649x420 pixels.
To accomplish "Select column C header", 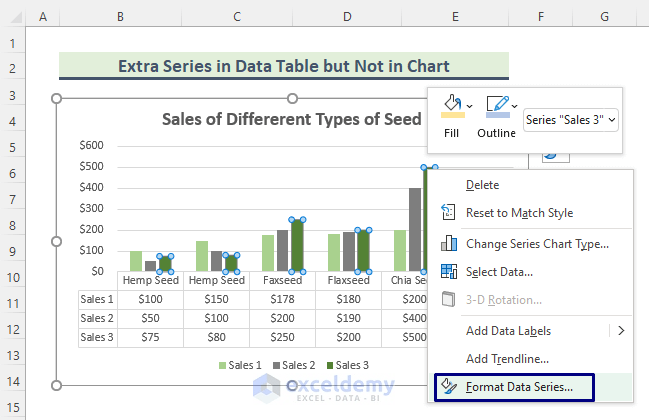I will point(237,17).
